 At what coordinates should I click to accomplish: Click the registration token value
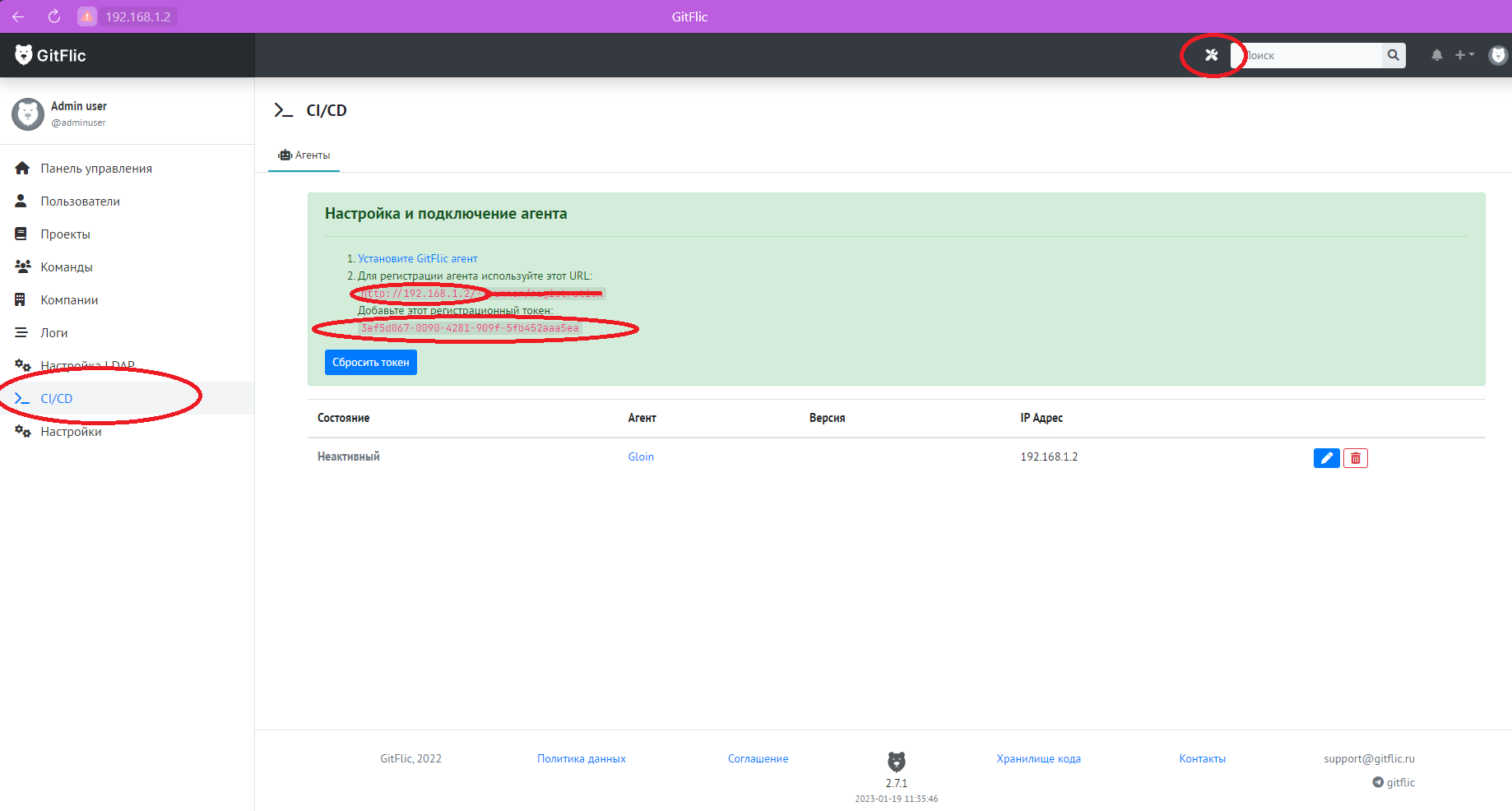point(470,327)
